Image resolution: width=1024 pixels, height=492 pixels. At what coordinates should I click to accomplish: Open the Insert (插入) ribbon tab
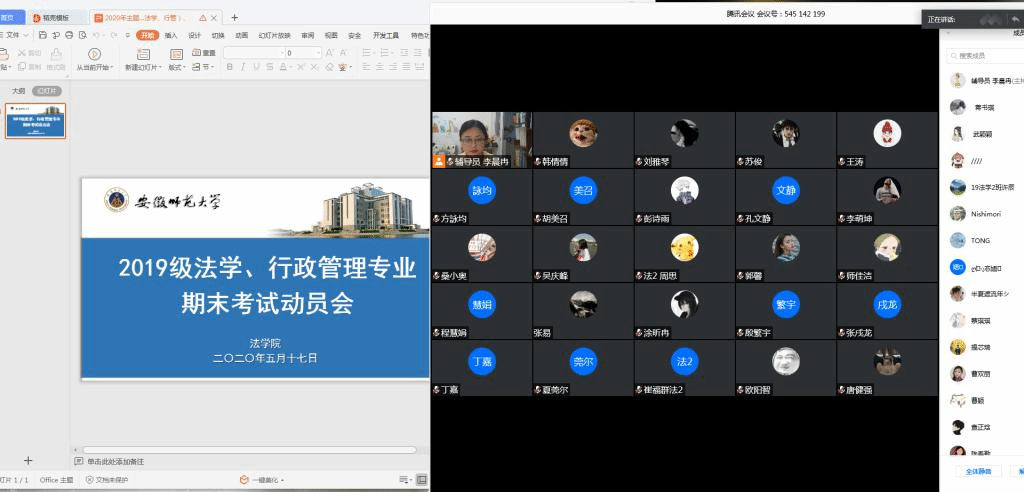(x=171, y=35)
